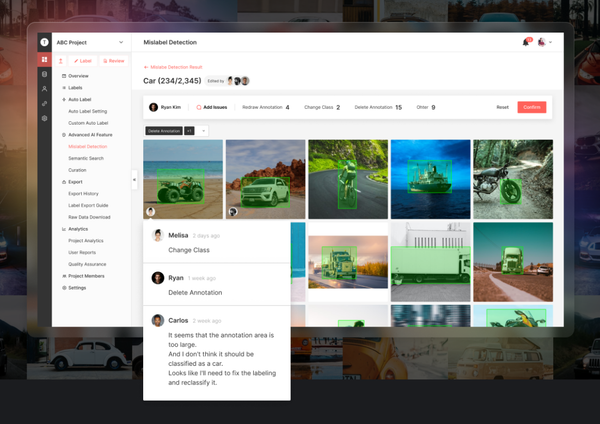Viewport: 600px width, 424px height.
Task: Select the white SUV thumbnail
Action: click(x=266, y=179)
